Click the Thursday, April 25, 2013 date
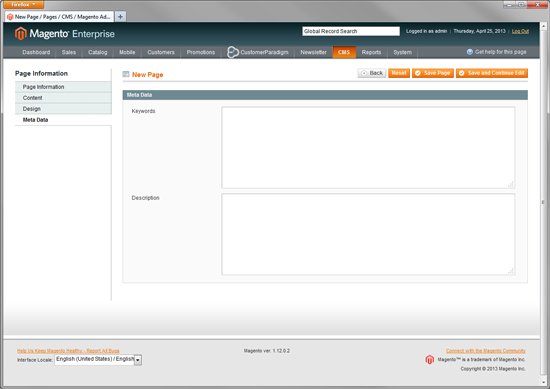The image size is (550, 389). (x=479, y=31)
